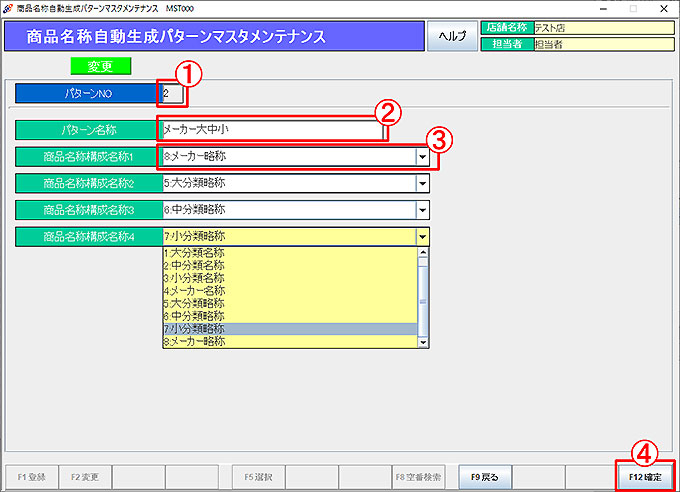Viewport: 680px width, 492px height.
Task: Minimize the MST000 window
Action: click(x=603, y=9)
